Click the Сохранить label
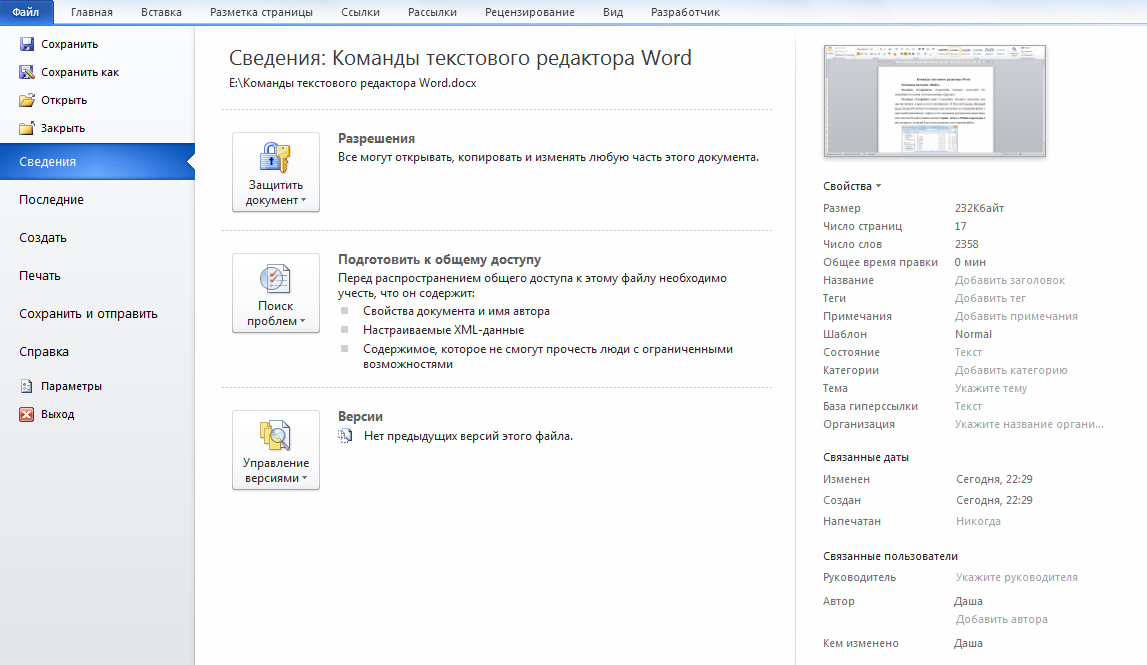1147x665 pixels. pos(69,44)
